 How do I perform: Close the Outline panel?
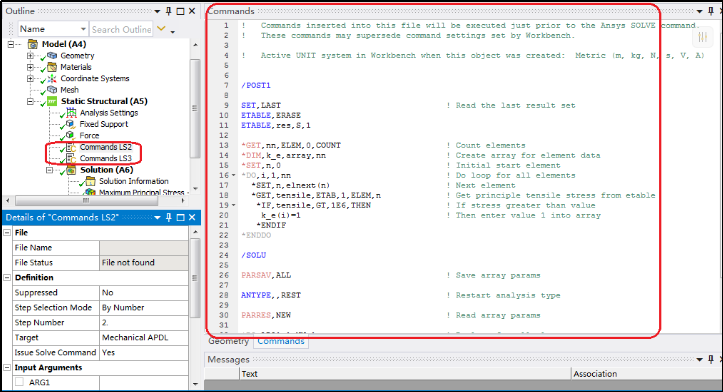[192, 11]
